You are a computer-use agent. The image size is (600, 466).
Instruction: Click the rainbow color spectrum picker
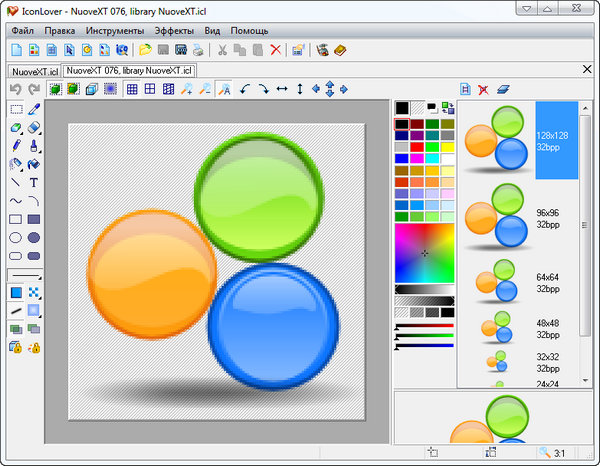pyautogui.click(x=425, y=253)
